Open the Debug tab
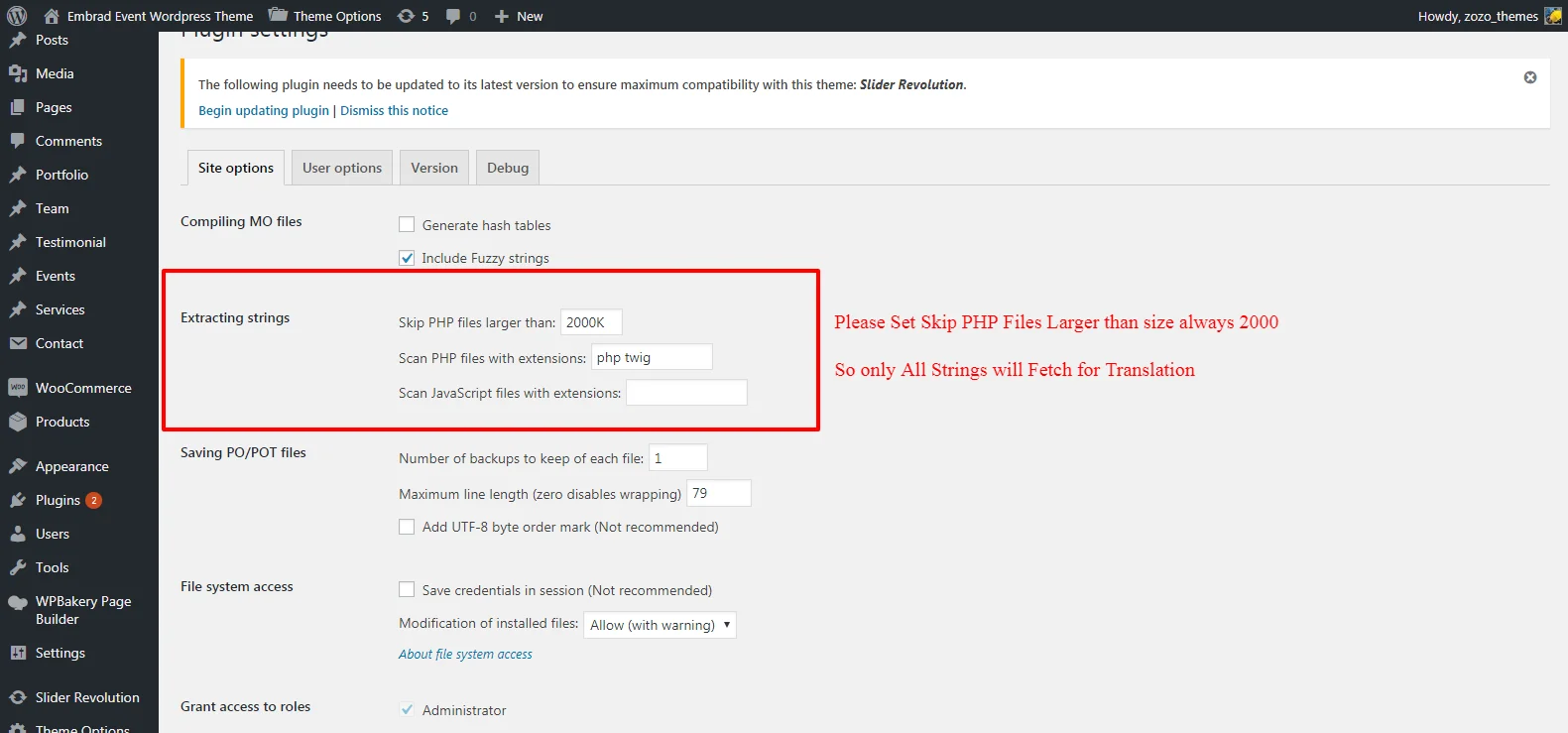1568x733 pixels. (508, 168)
